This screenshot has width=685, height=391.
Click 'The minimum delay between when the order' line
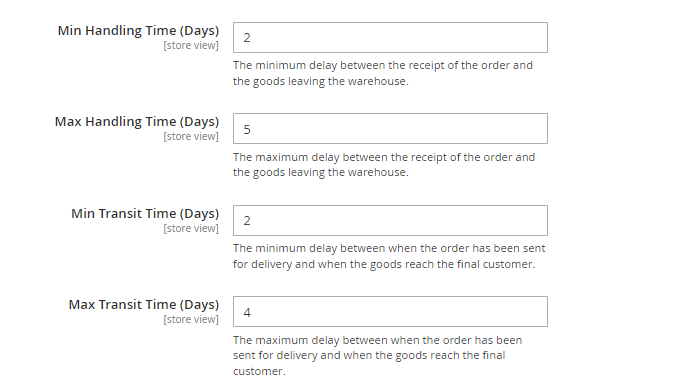[x=389, y=249]
